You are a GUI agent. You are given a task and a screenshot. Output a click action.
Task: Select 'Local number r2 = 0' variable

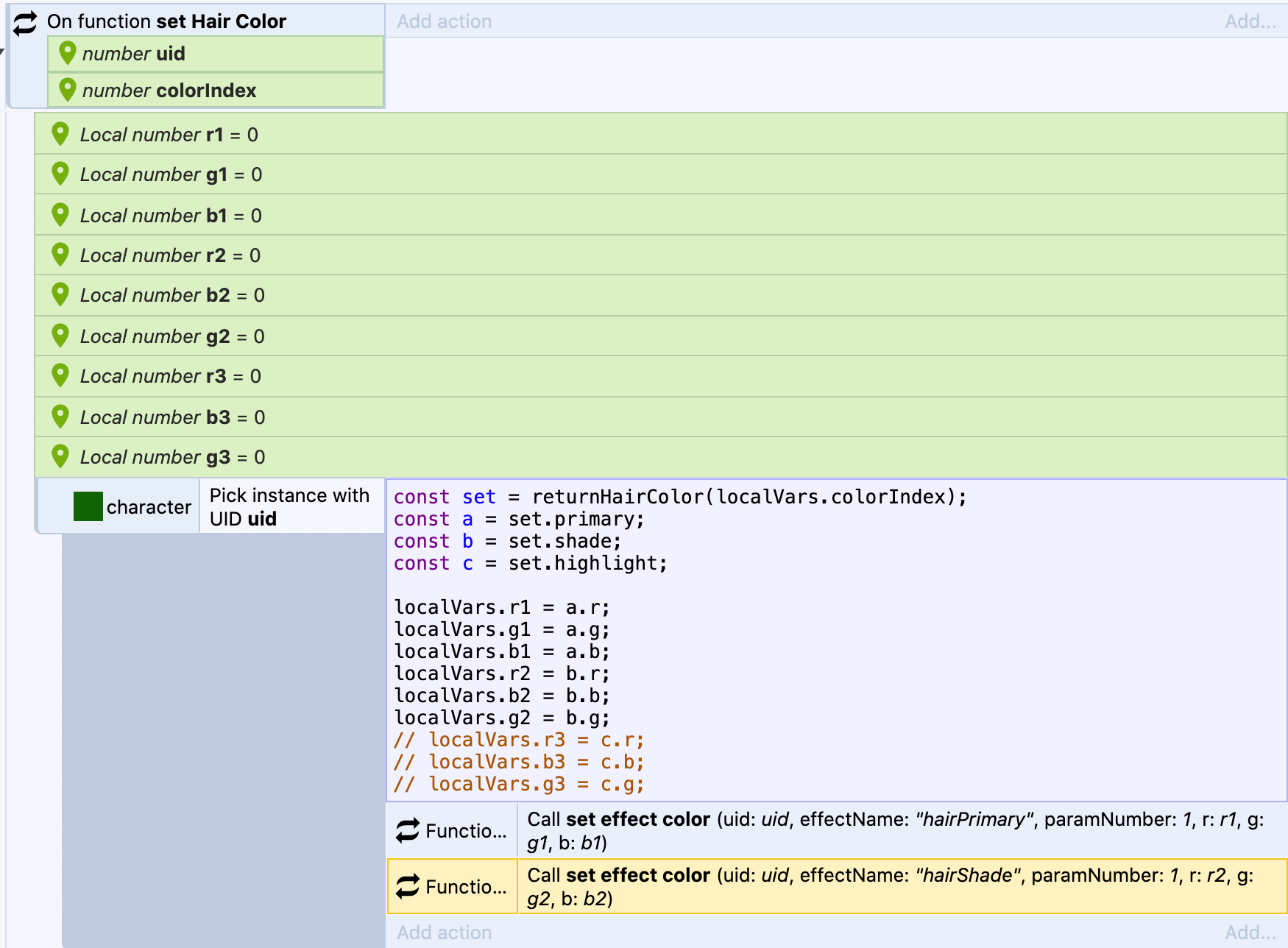[x=661, y=255]
